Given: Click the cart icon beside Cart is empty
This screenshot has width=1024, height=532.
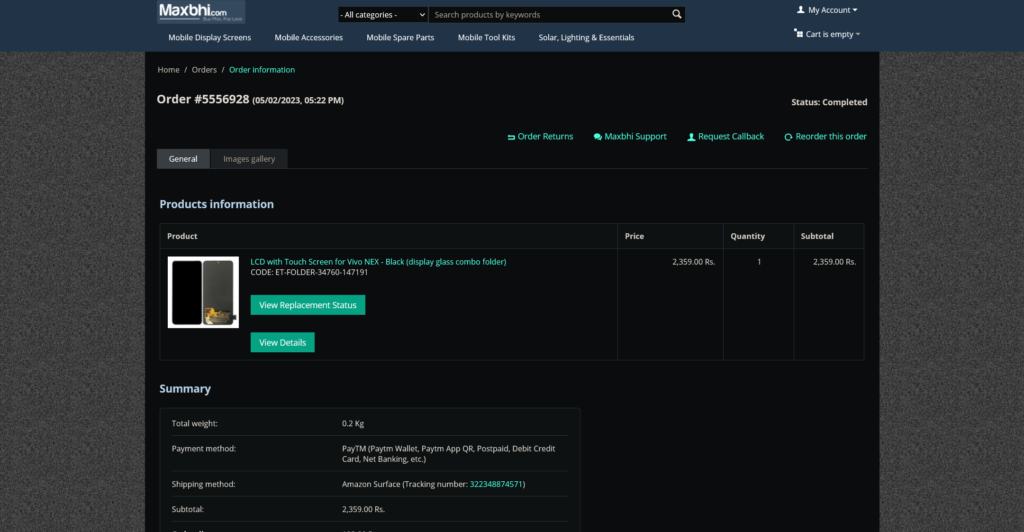Looking at the screenshot, I should click(x=798, y=33).
